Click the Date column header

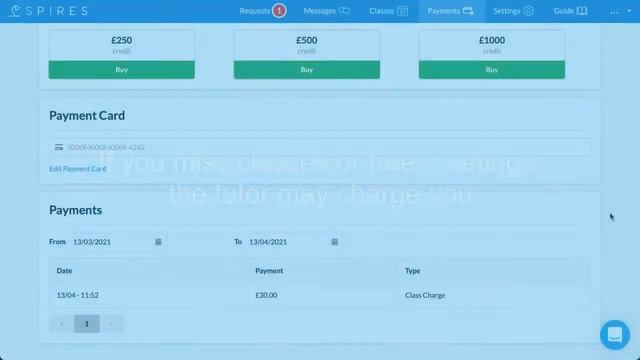64,271
